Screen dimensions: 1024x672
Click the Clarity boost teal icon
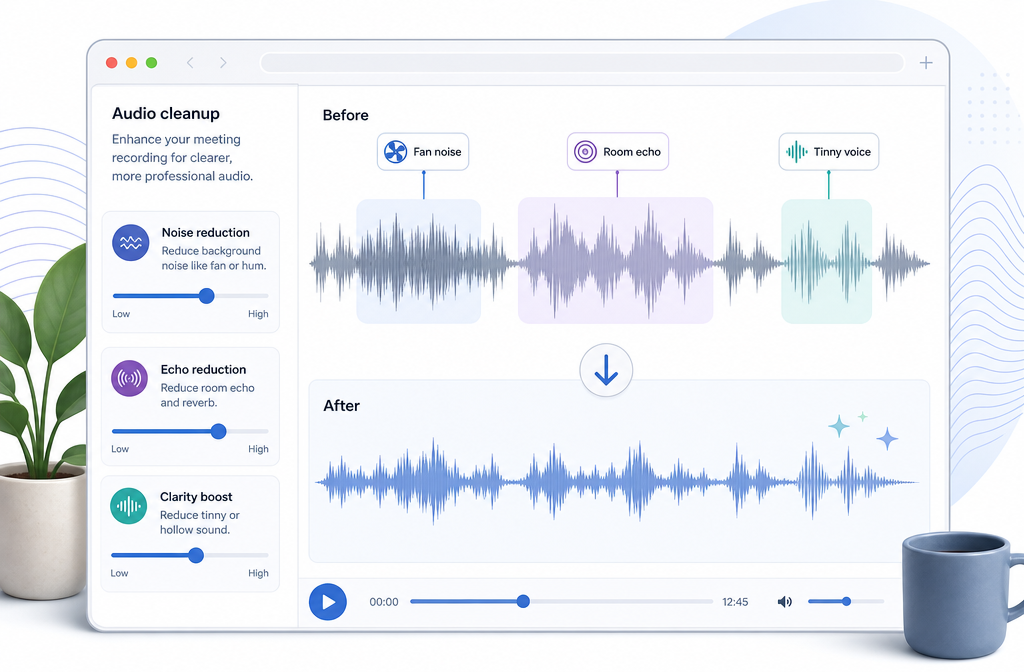129,506
